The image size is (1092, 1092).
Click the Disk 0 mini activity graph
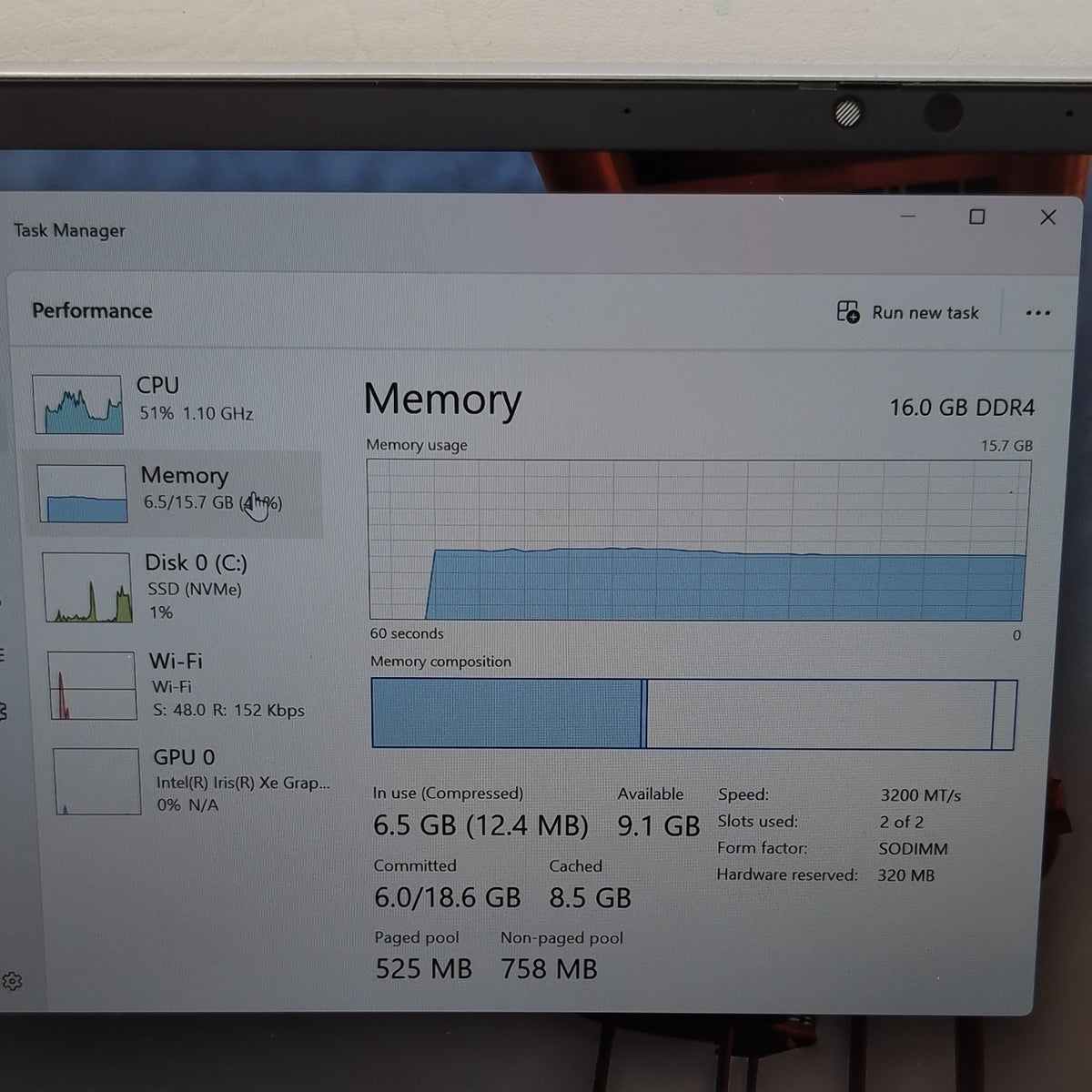tap(87, 588)
